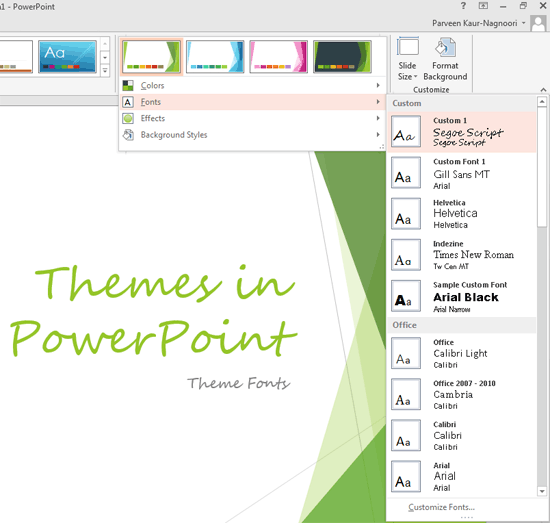This screenshot has width=550, height=523.
Task: Select the blue Aa theme thumbnail
Action: coord(67,56)
